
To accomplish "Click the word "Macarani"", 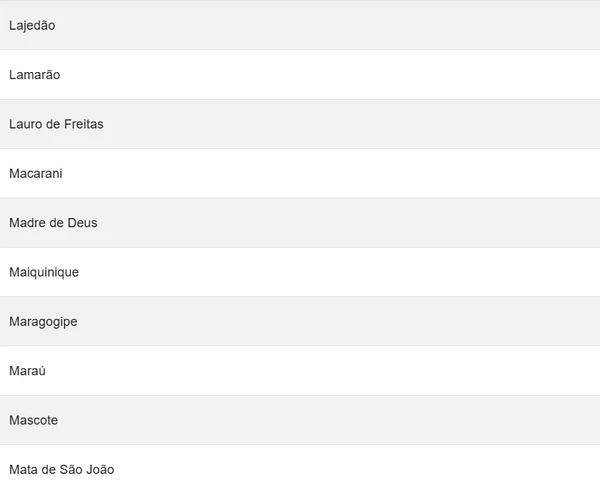I will tap(35, 173).
